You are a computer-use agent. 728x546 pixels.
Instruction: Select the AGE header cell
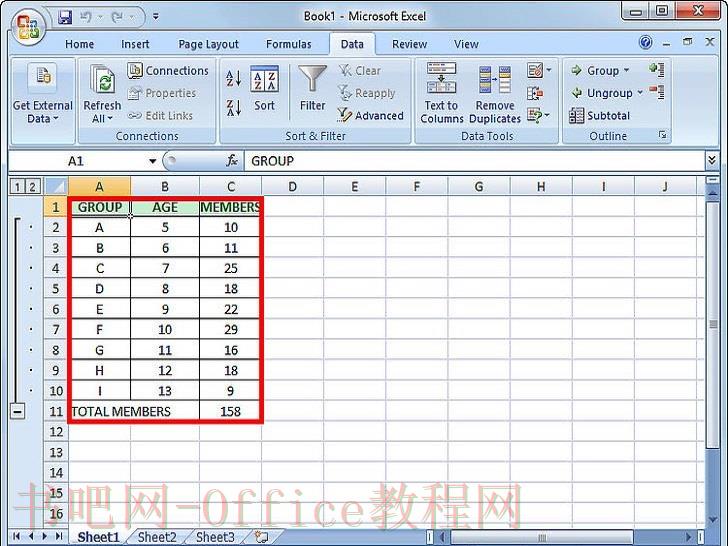[x=165, y=207]
